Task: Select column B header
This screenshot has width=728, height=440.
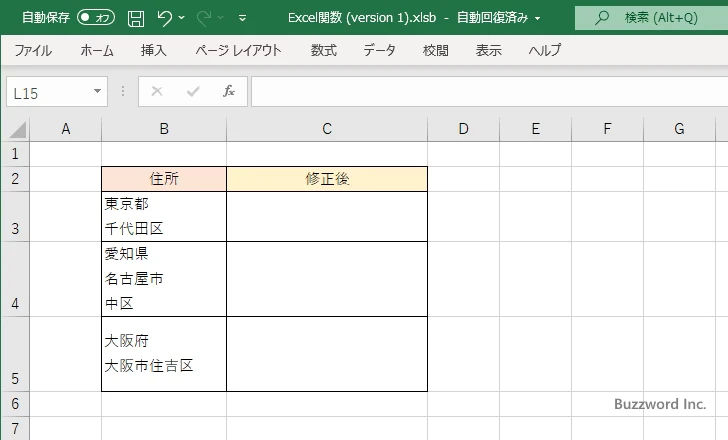Action: 164,129
